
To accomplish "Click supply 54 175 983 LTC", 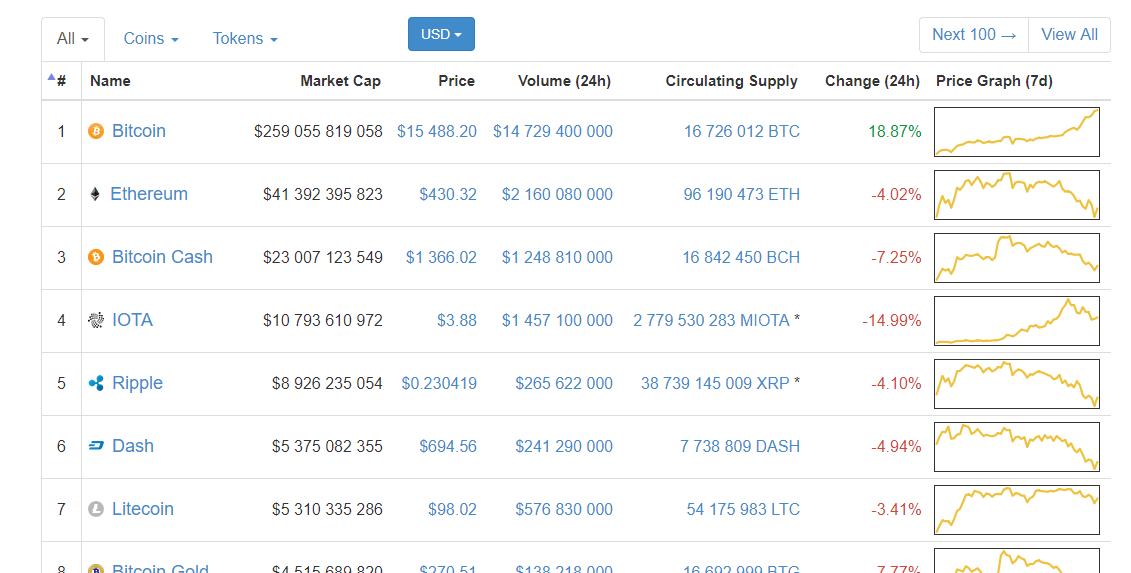I will coord(743,509).
